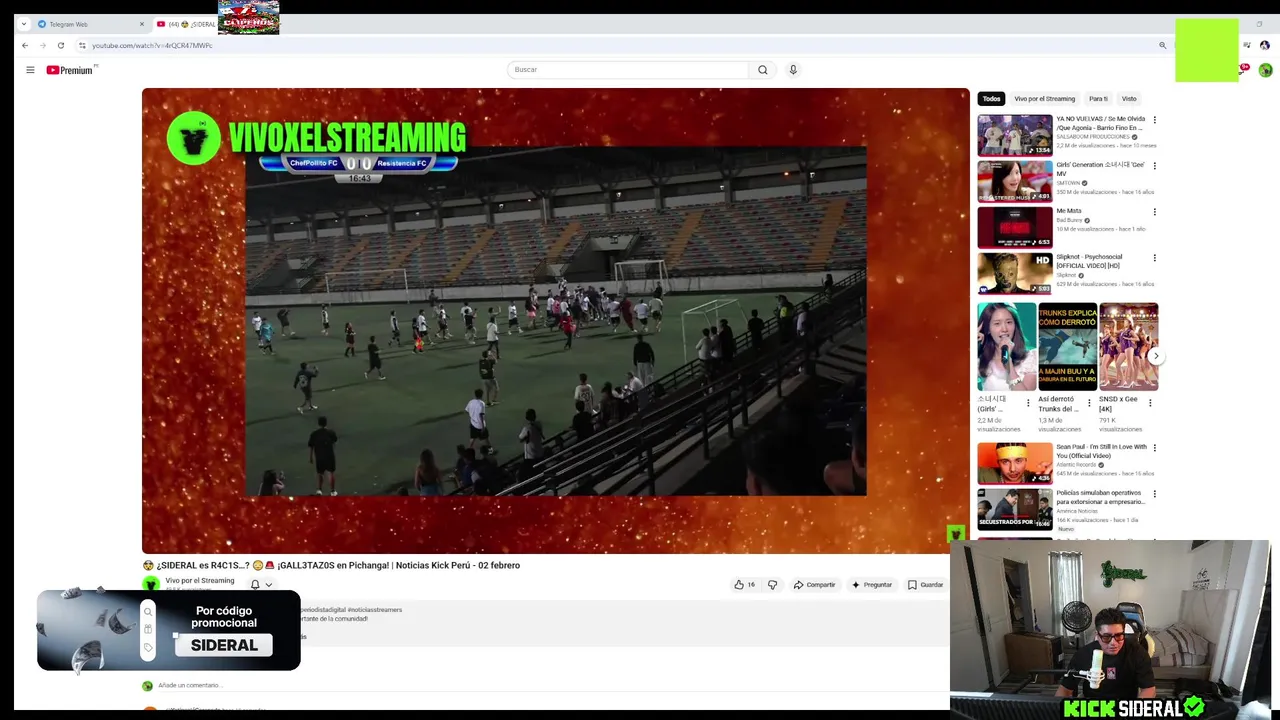Click the Compartir share button

point(814,585)
